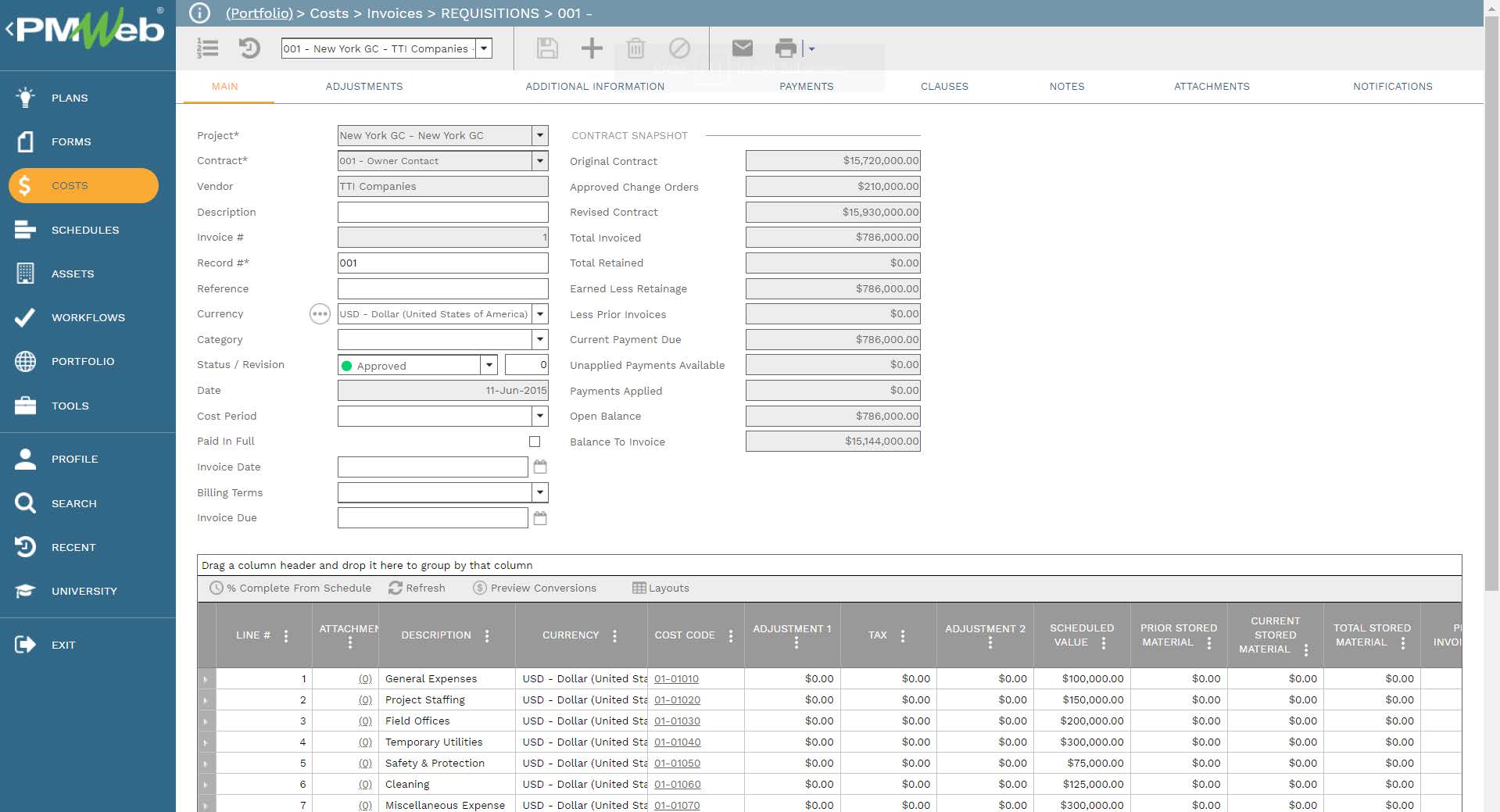The width and height of the screenshot is (1500, 812).
Task: Expand the Contract dropdown
Action: (540, 160)
